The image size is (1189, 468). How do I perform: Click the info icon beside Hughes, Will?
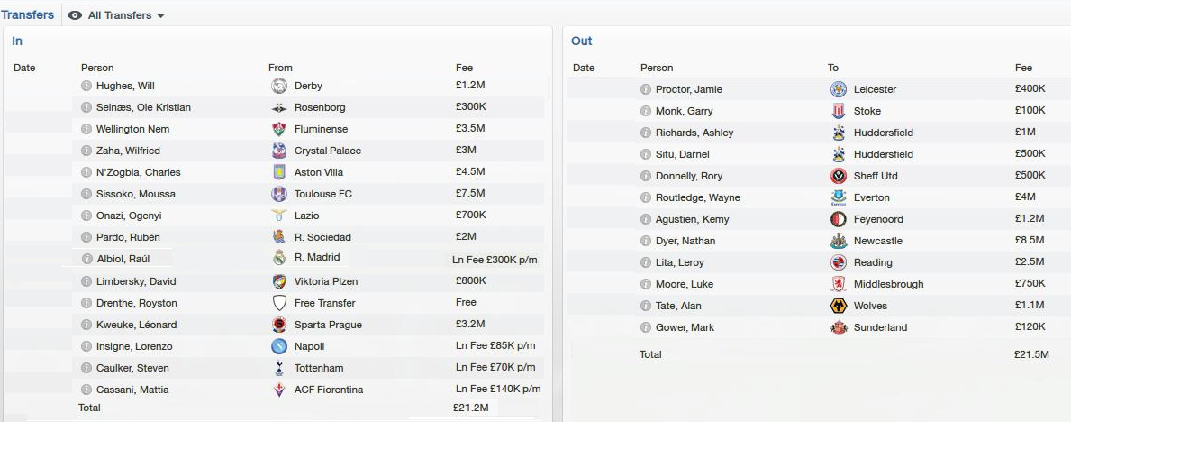(86, 86)
